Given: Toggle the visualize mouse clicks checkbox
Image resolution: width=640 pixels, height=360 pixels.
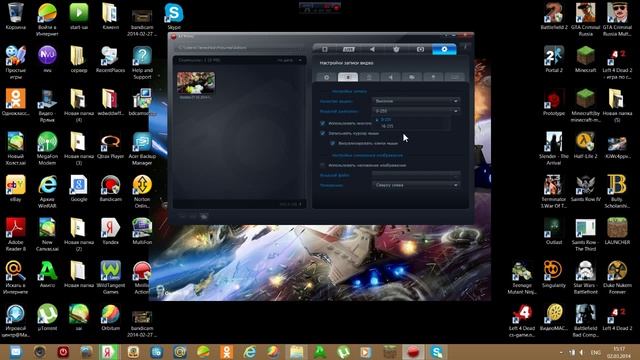Looking at the screenshot, I should tap(333, 143).
